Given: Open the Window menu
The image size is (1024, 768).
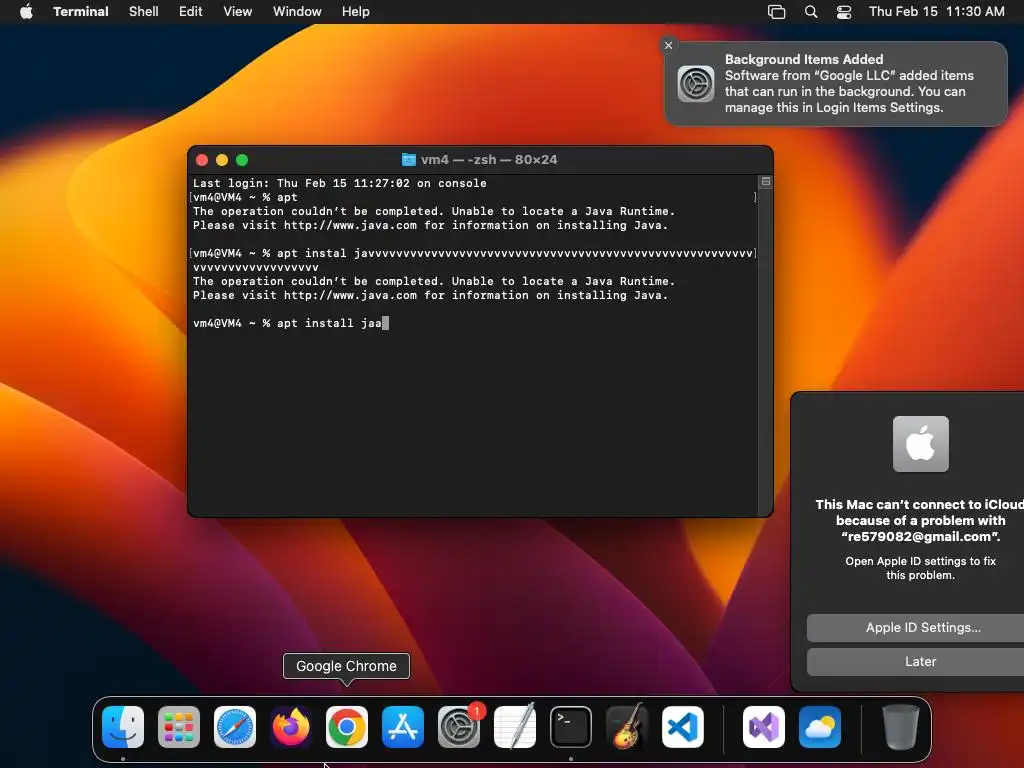Looking at the screenshot, I should point(297,11).
